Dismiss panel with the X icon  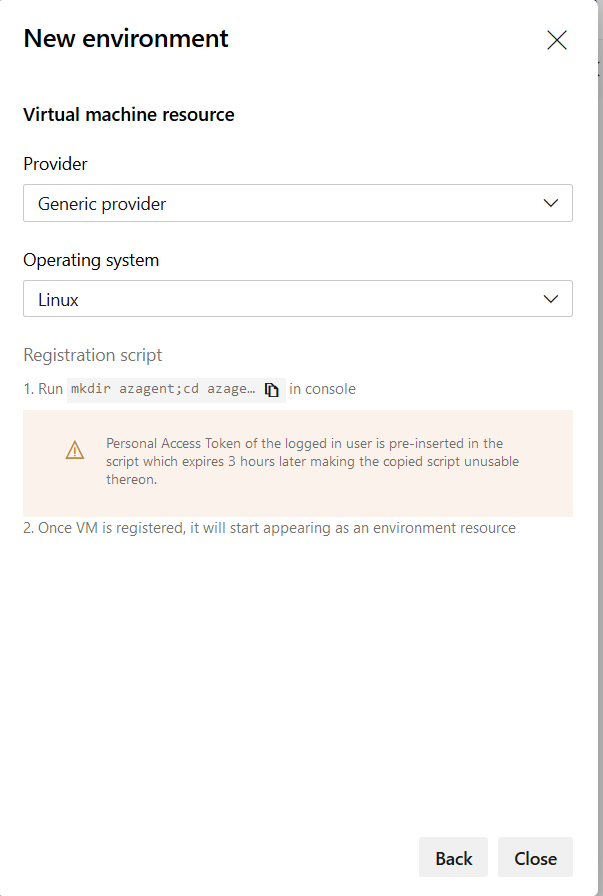click(x=557, y=40)
